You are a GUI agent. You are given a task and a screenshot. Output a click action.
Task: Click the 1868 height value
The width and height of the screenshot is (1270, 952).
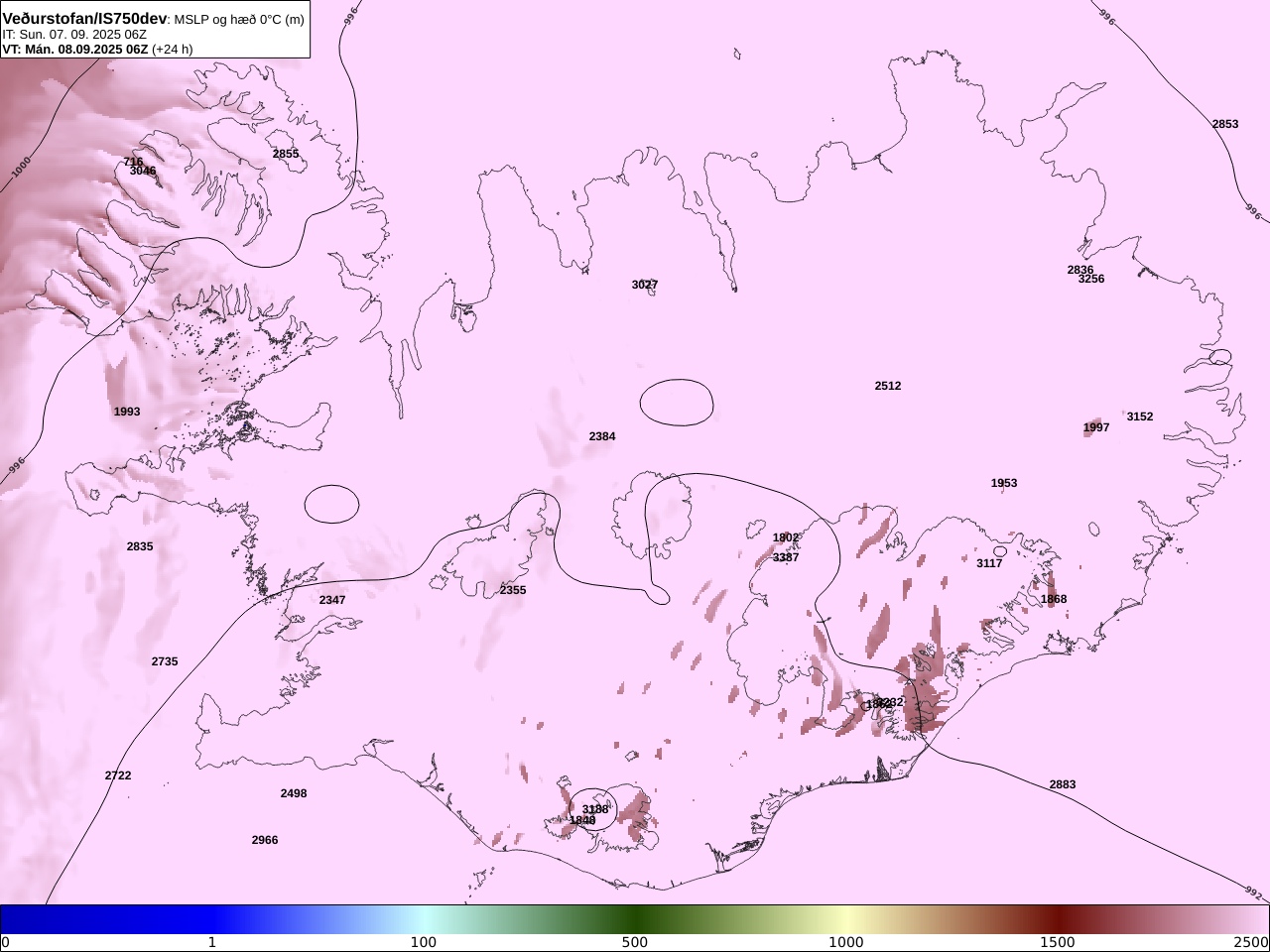click(1054, 599)
